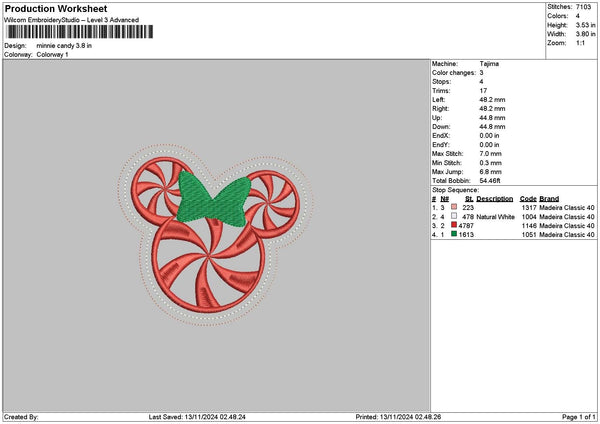This screenshot has width=600, height=424.
Task: Select the Max Jump value '6.8 mm'
Action: click(x=491, y=172)
